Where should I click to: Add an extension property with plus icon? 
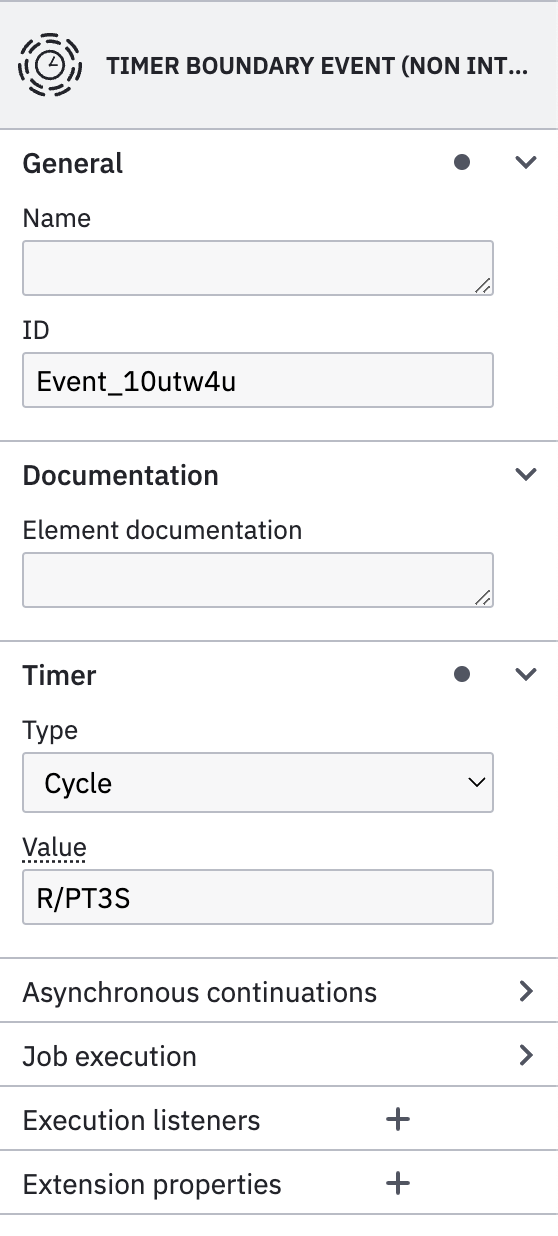tap(398, 1184)
